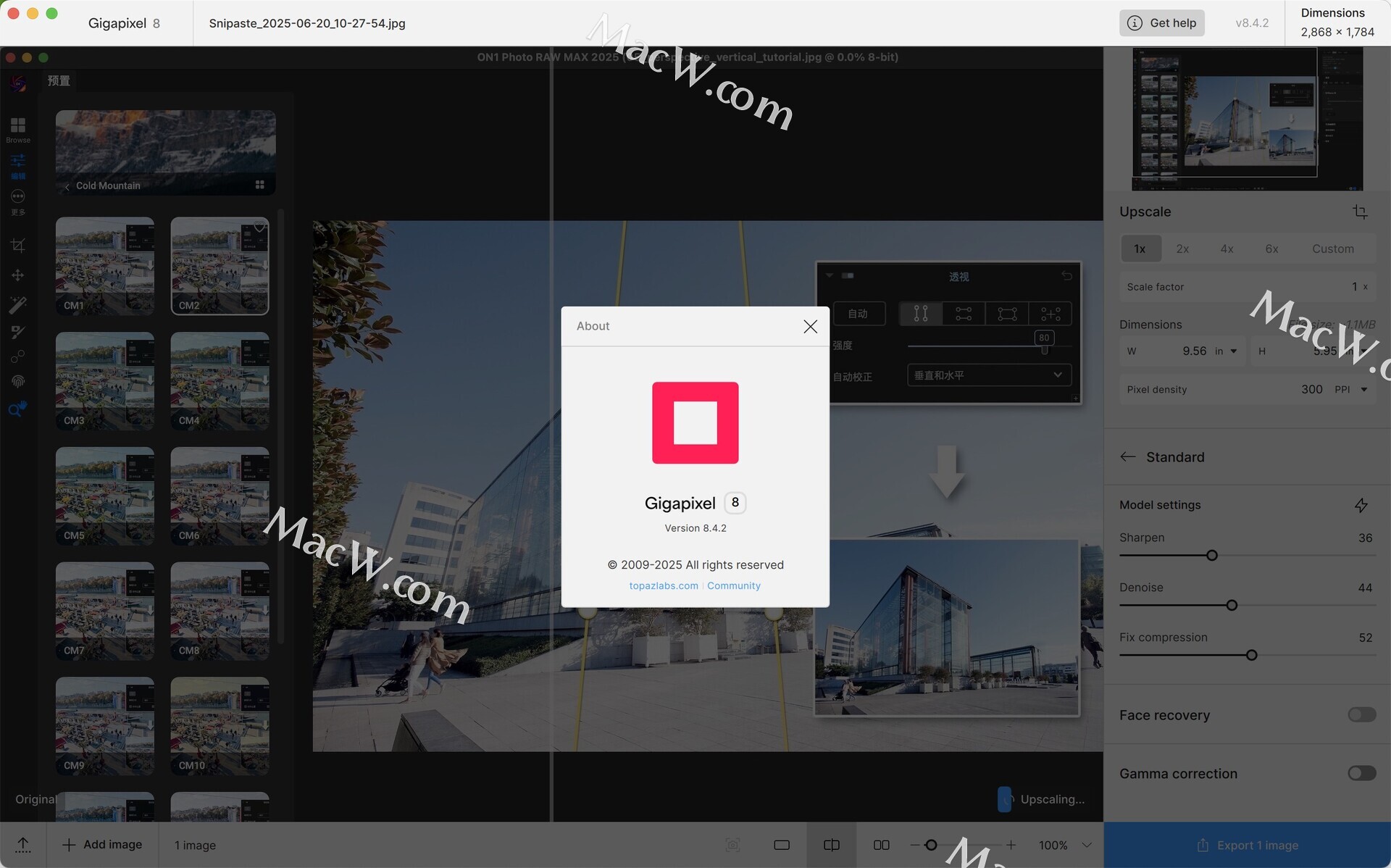Select the 2x upscale option
The height and width of the screenshot is (868, 1391).
coord(1182,249)
